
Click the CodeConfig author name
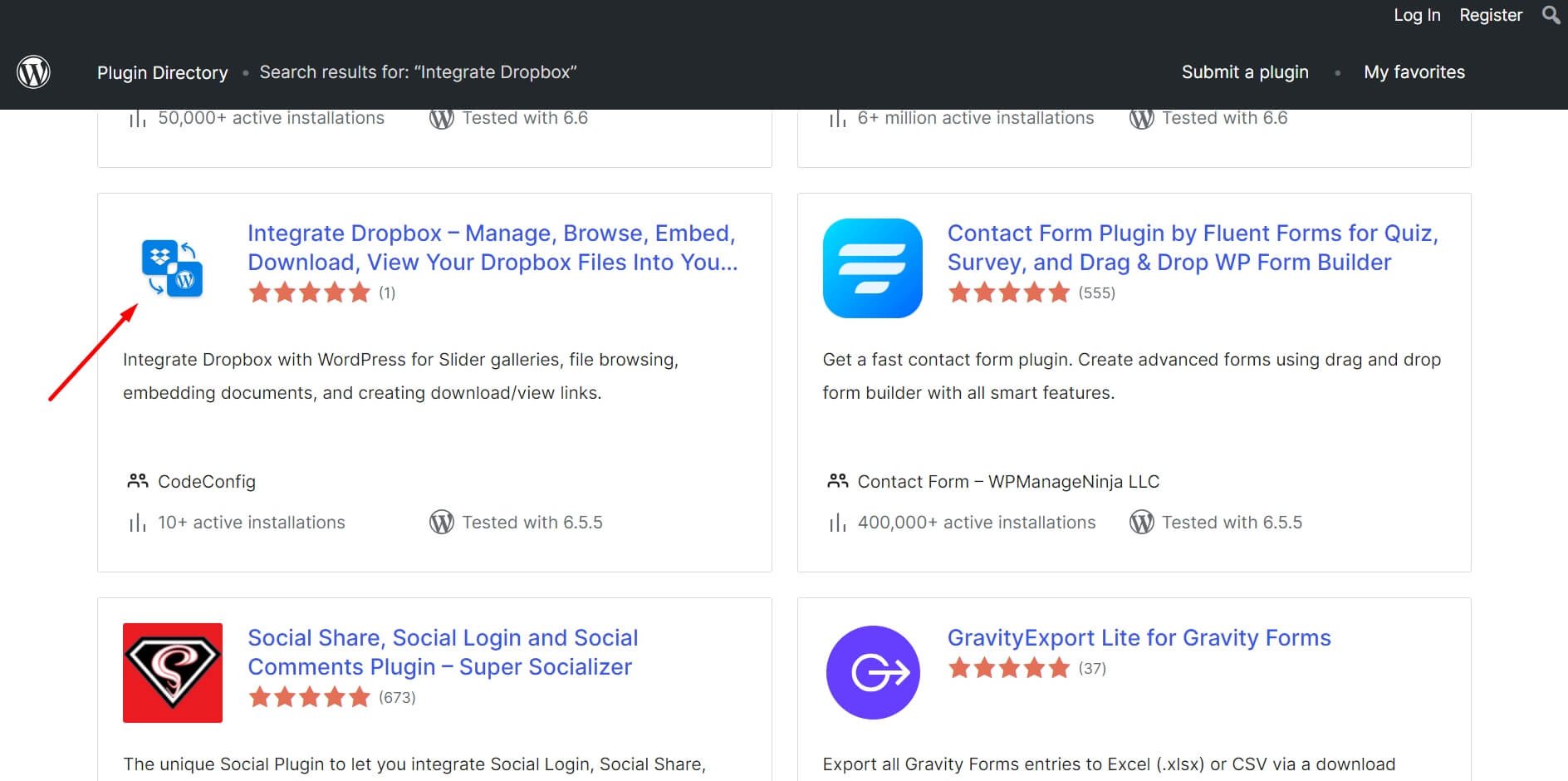pos(207,482)
